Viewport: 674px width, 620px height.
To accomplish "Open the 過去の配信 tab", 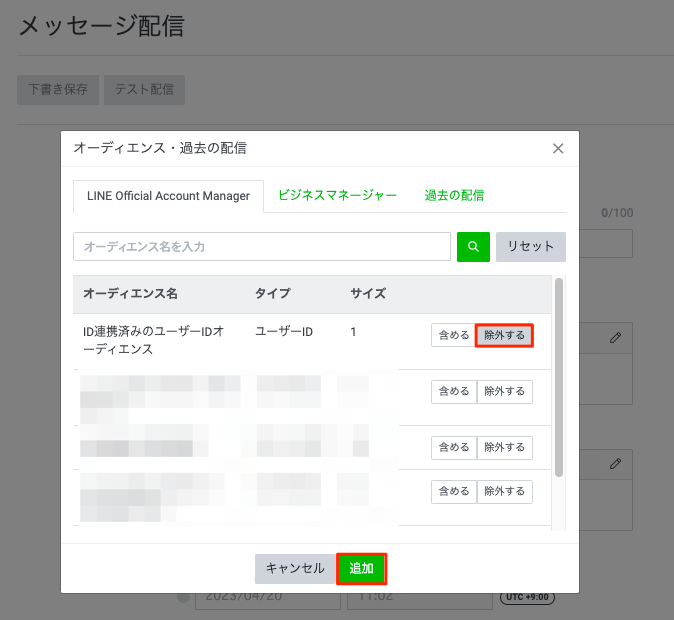I will [x=454, y=195].
